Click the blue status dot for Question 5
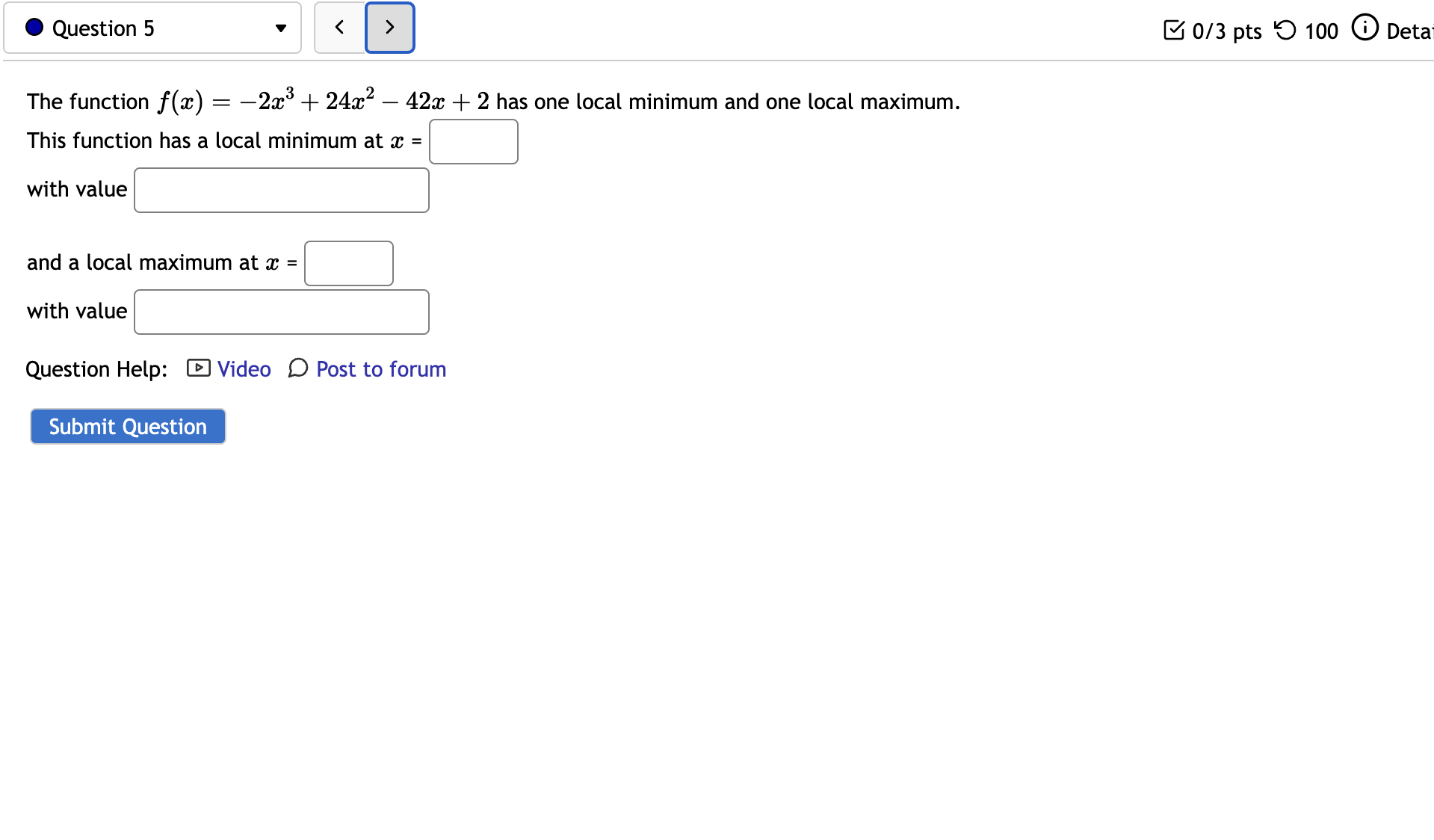 33,28
